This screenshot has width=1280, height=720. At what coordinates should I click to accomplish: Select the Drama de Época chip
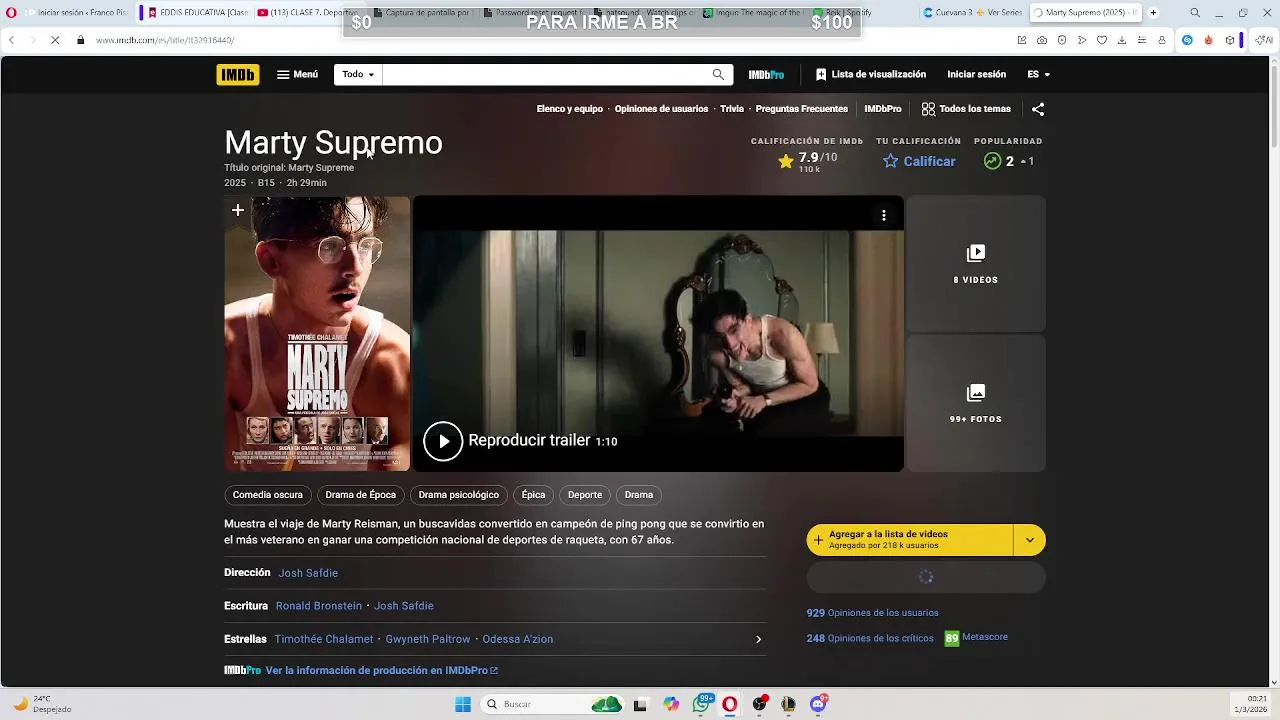[361, 495]
